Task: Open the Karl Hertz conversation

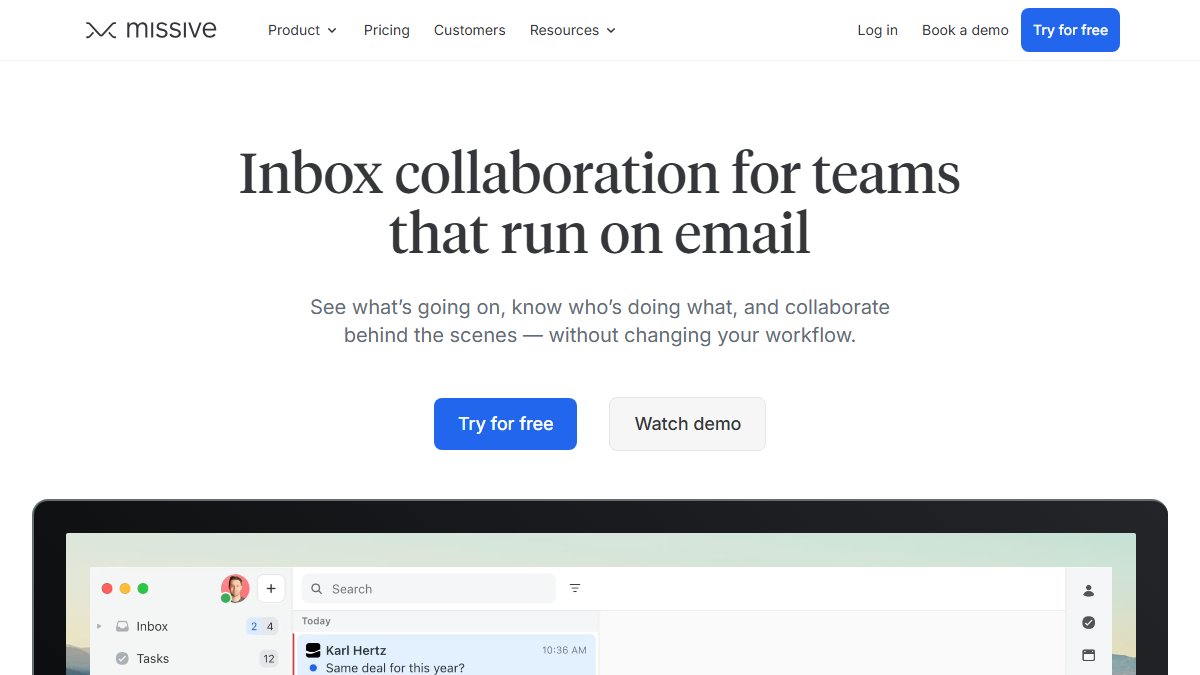Action: pos(446,655)
